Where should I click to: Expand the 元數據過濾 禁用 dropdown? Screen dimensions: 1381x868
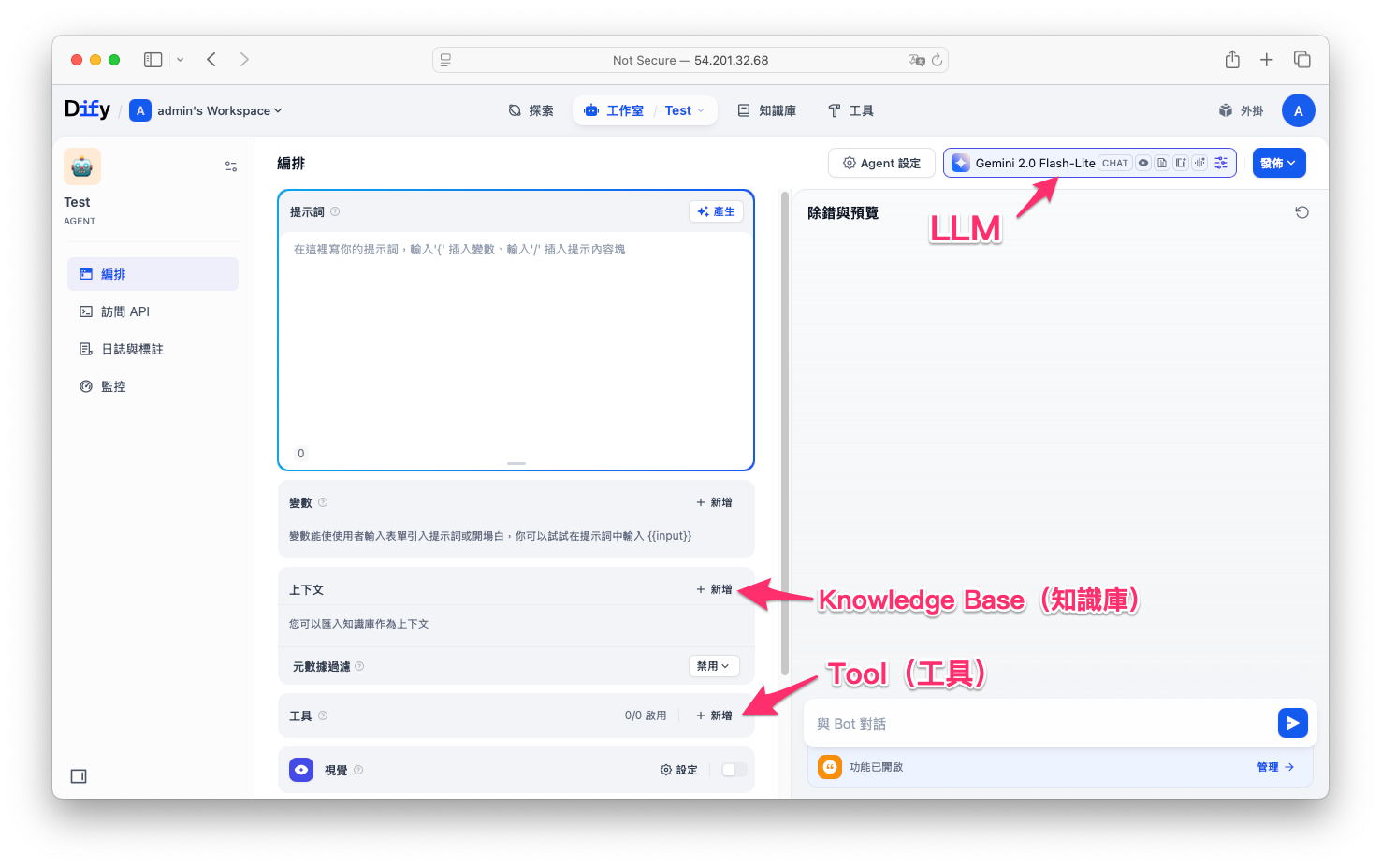click(x=714, y=666)
